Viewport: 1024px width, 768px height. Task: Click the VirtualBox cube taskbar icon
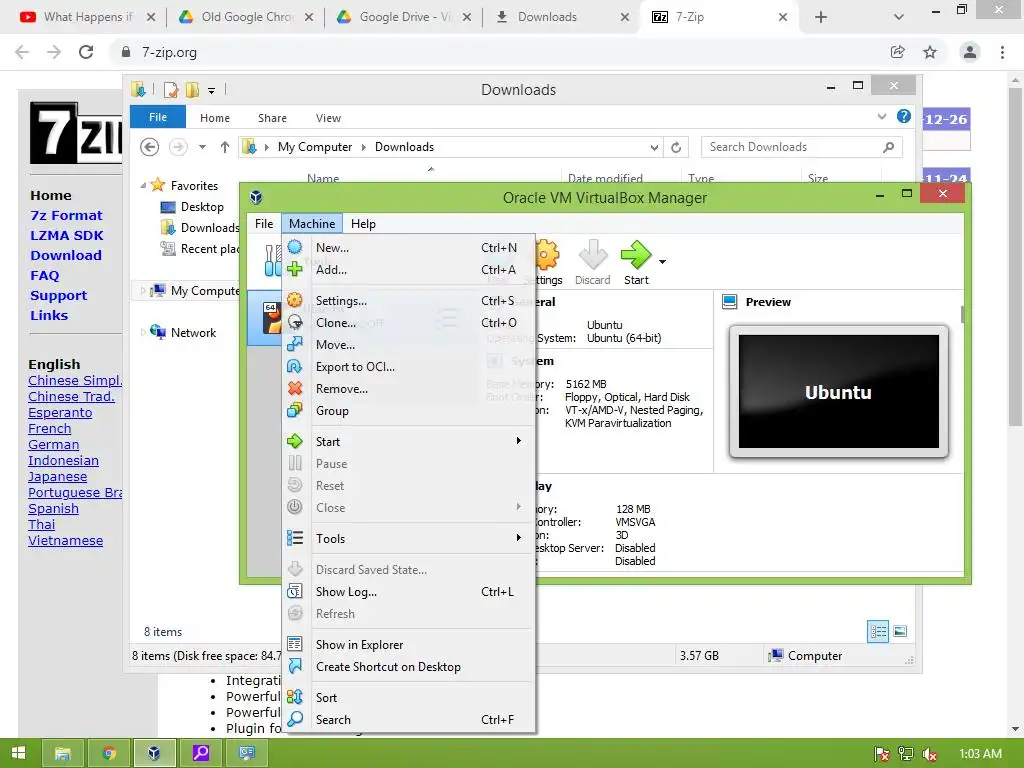click(154, 753)
